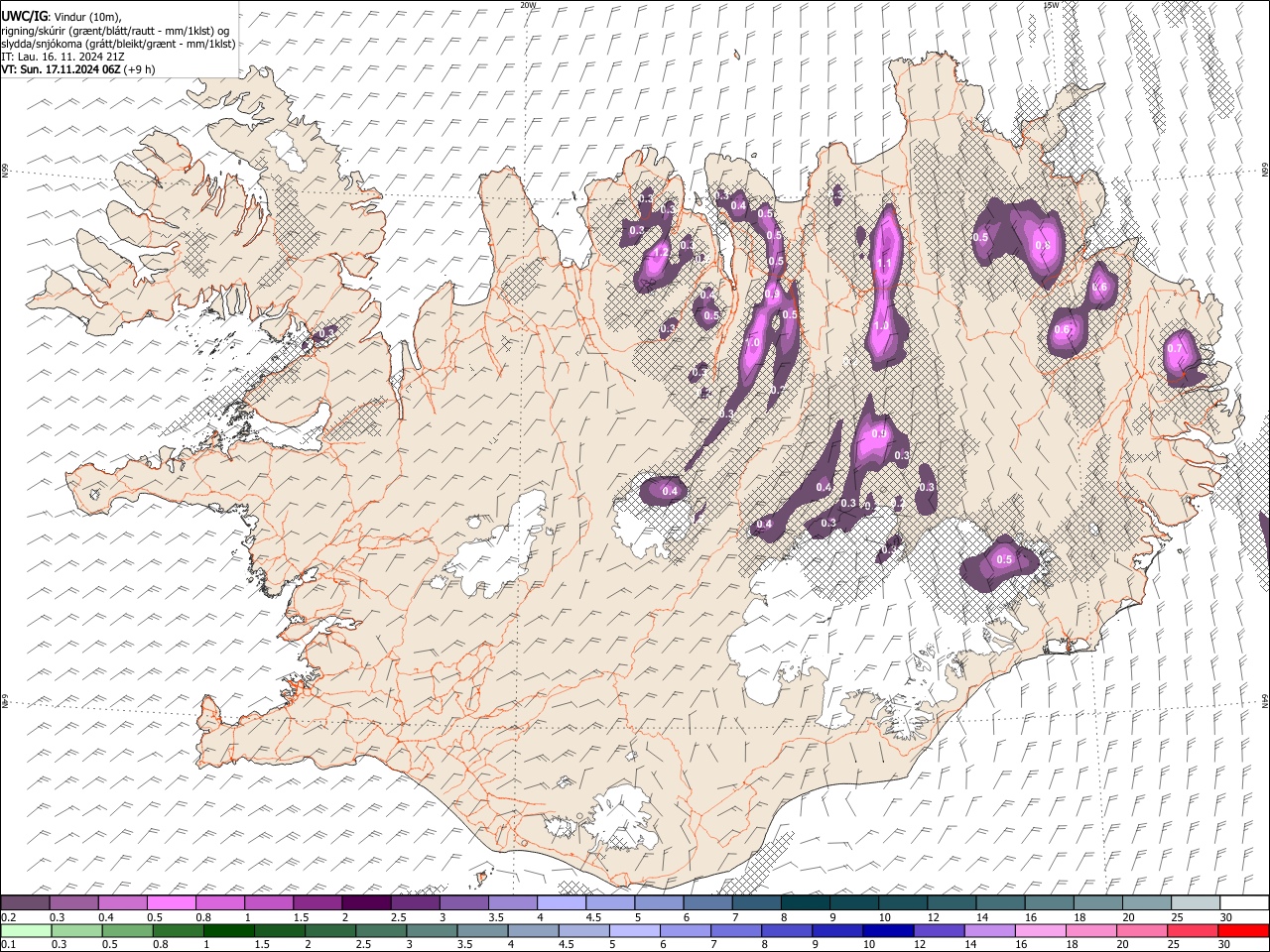Screen dimensions: 1270x952
Task: Select the dark teal upper swatch at 8
Action: coord(805,902)
